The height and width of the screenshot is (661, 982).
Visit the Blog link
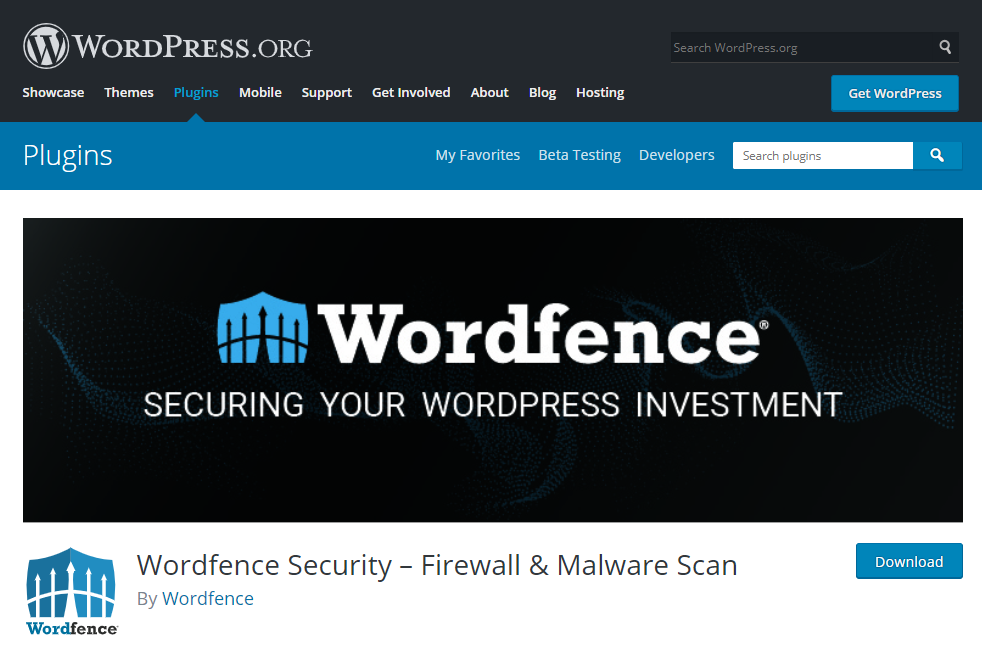coord(542,93)
